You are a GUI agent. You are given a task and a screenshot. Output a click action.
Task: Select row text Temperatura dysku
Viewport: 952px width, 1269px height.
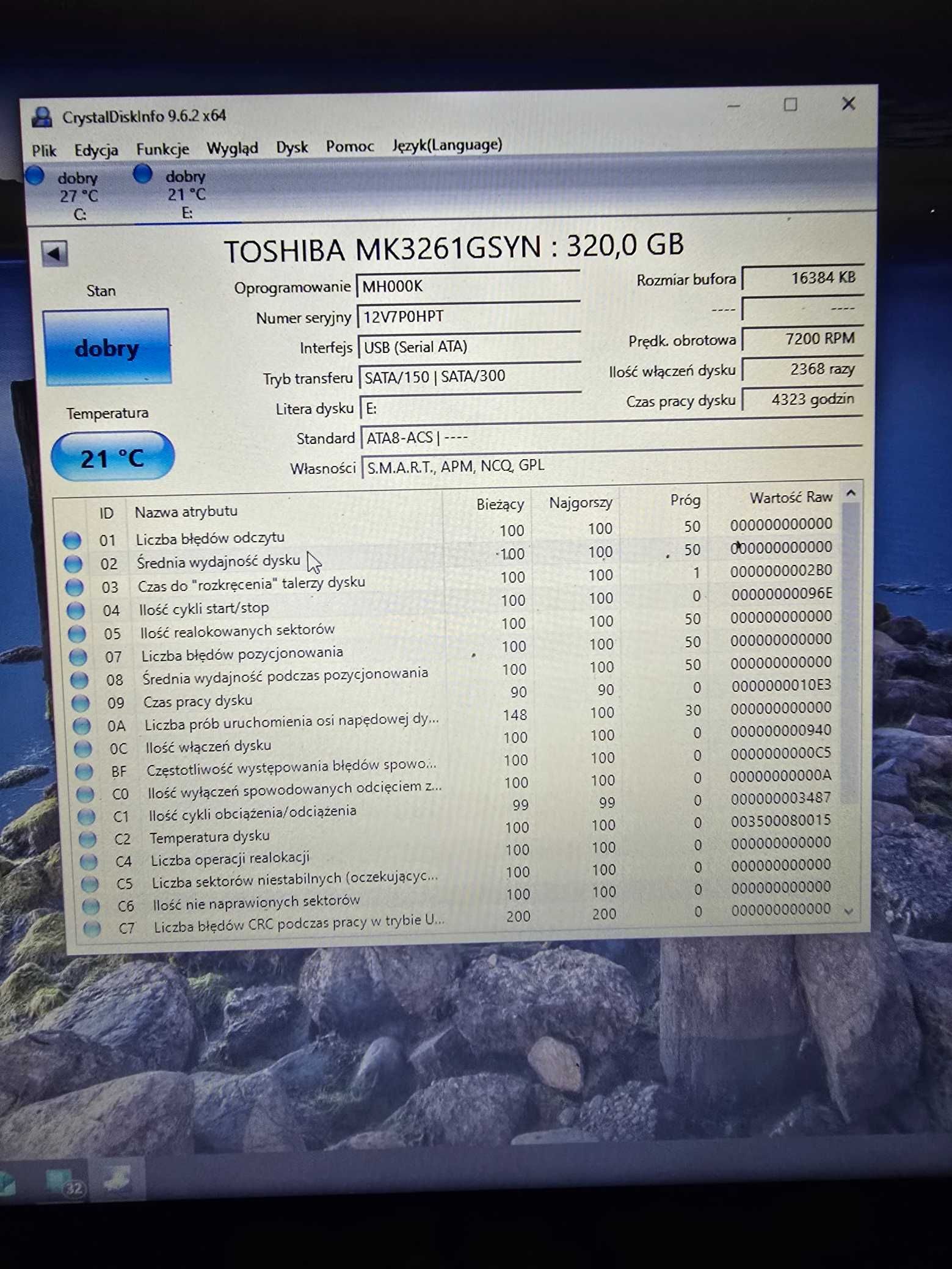[x=209, y=837]
